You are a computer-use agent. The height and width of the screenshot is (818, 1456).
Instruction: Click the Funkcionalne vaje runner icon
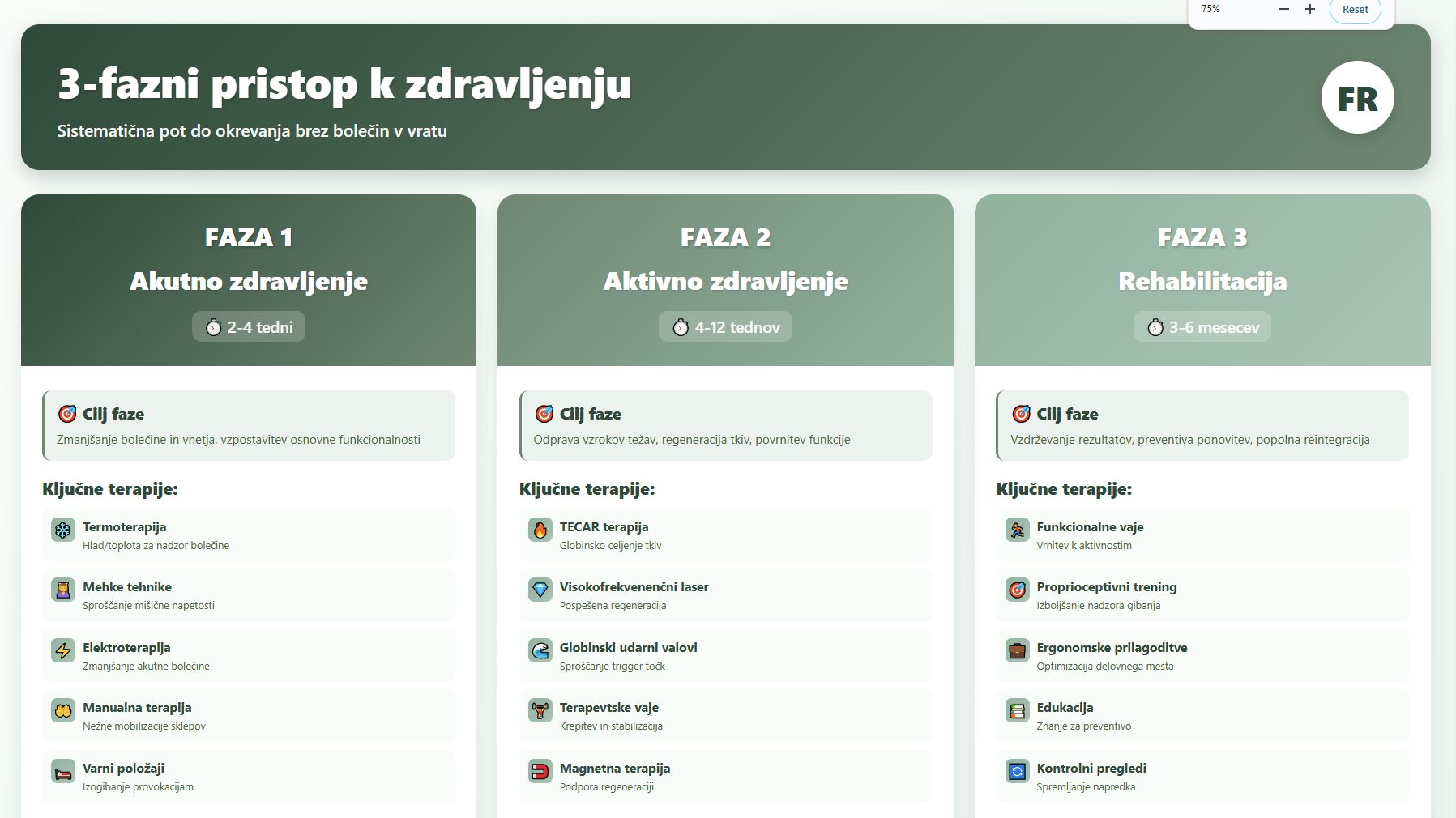[1017, 530]
